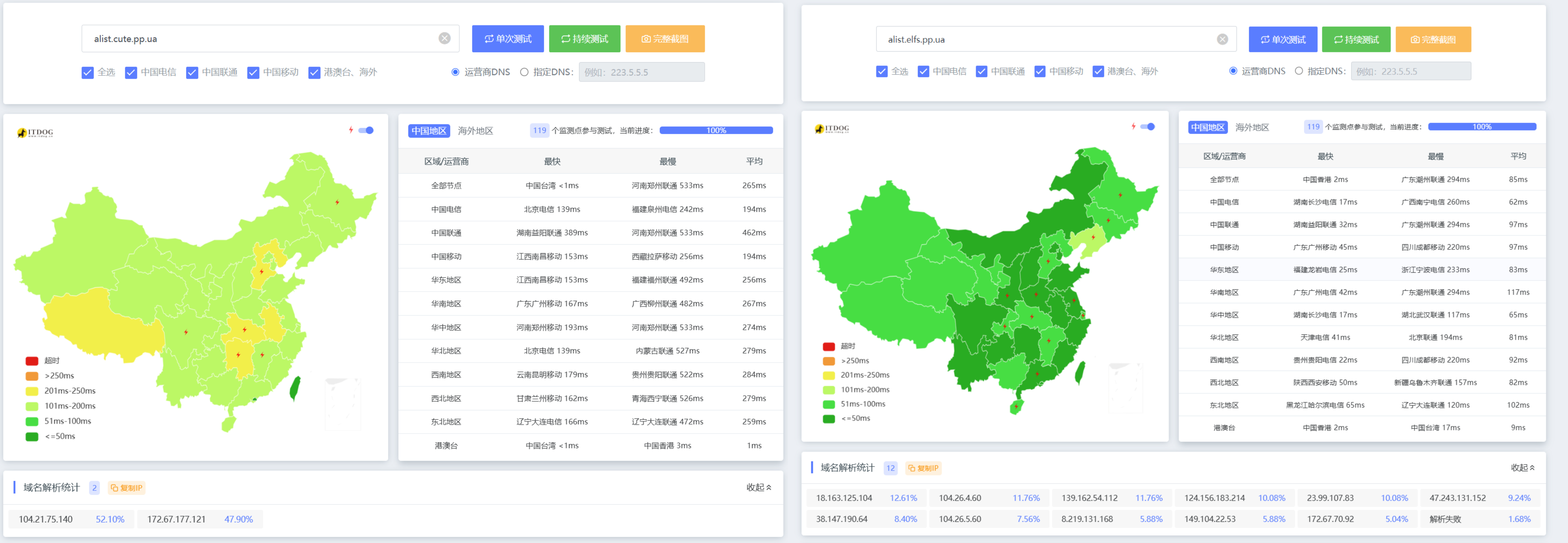Uncheck 港澳台、海外 in the left panel

[x=314, y=72]
